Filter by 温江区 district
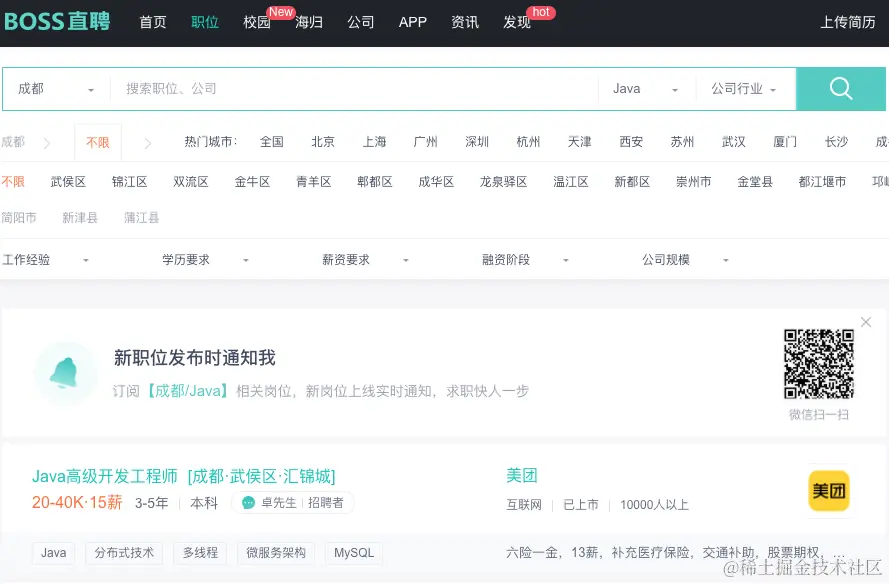The image size is (889, 584). tap(571, 181)
